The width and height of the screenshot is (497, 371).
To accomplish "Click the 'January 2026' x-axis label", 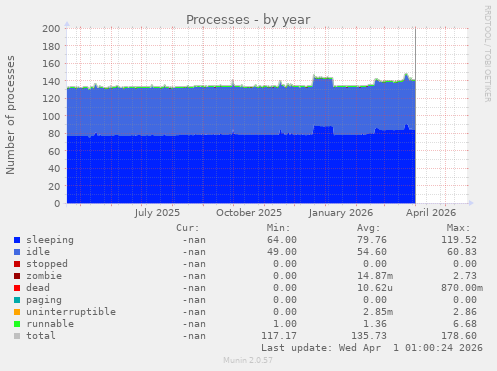I will (x=341, y=213).
